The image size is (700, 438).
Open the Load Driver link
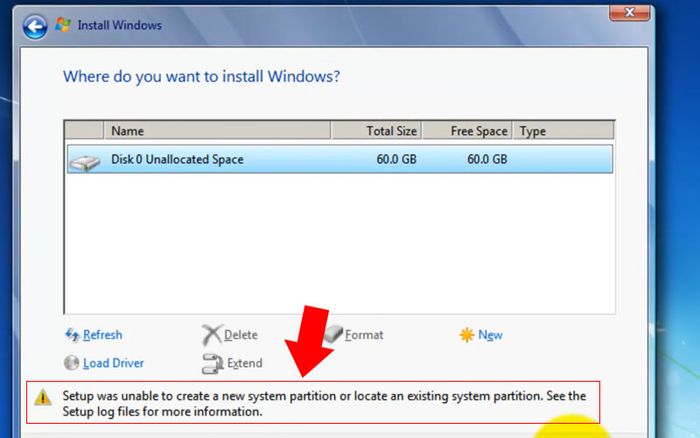113,363
